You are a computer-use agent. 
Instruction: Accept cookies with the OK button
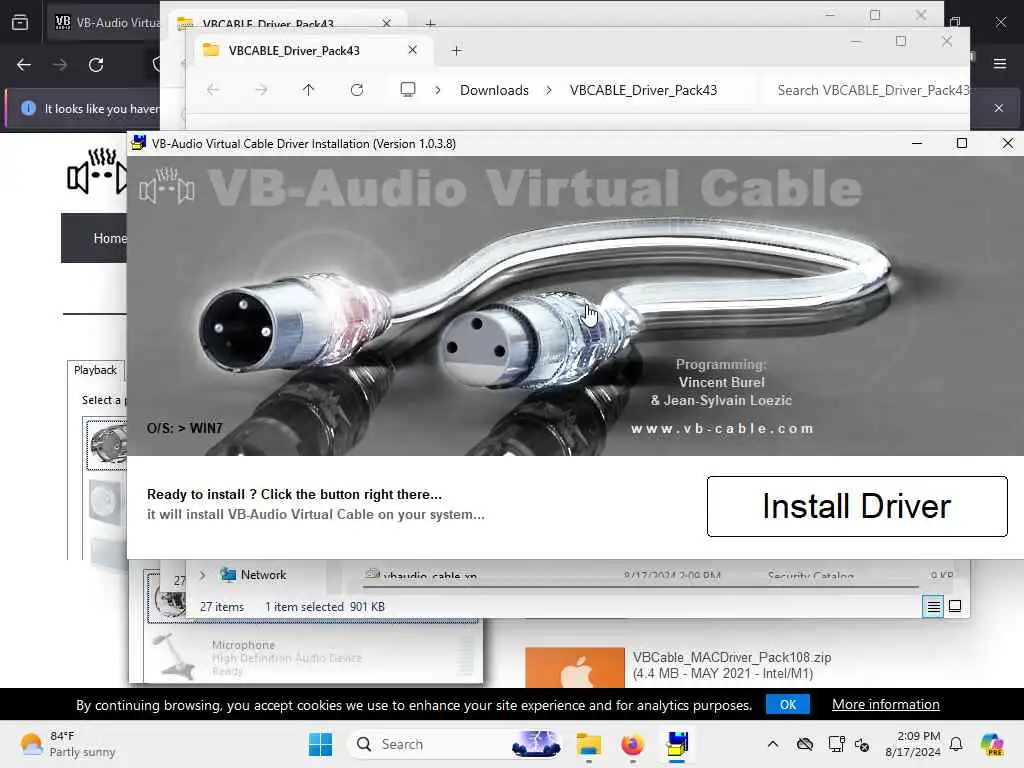(x=788, y=705)
